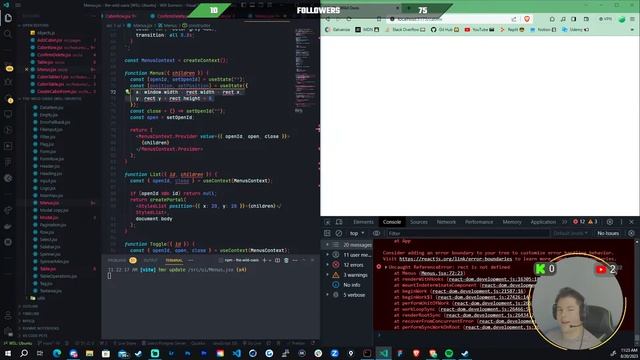Open the Windows Start menu
This screenshot has height=360, width=640.
[x=8, y=353]
